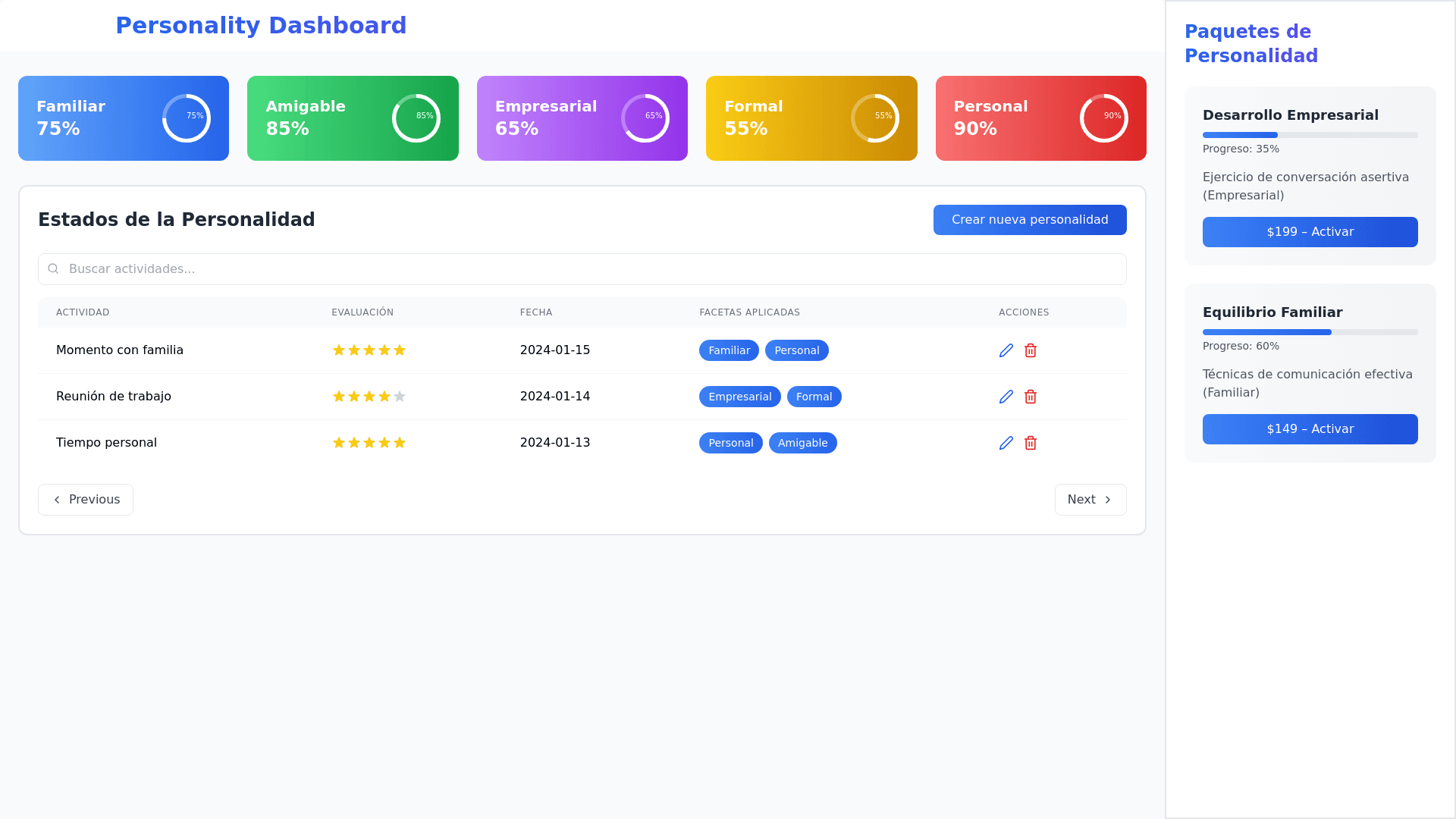Viewport: 1456px width, 819px height.
Task: Click Desarrollo Empresarial progress bar
Action: pyautogui.click(x=1310, y=135)
